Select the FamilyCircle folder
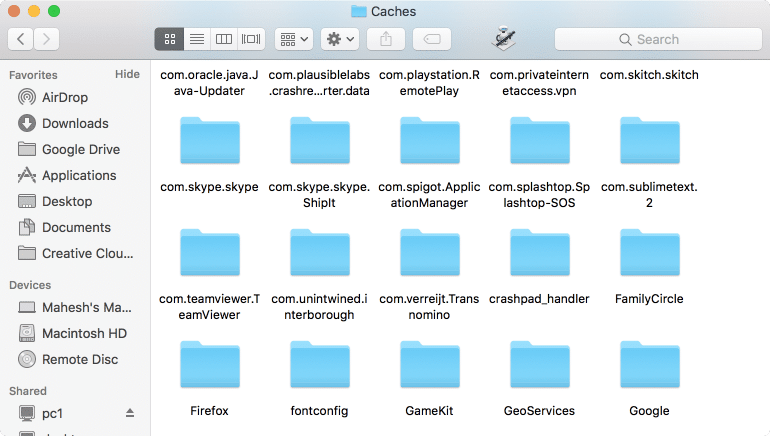The image size is (770, 436). pos(650,253)
